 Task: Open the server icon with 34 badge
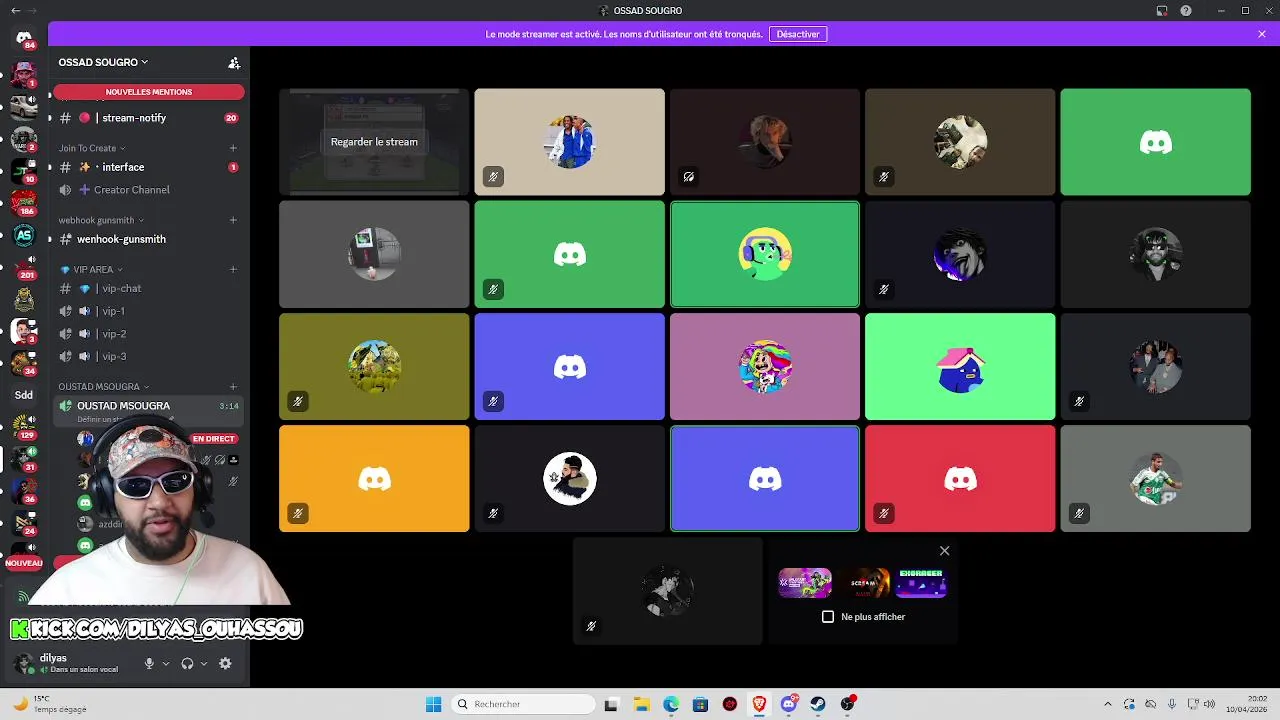pyautogui.click(x=24, y=363)
